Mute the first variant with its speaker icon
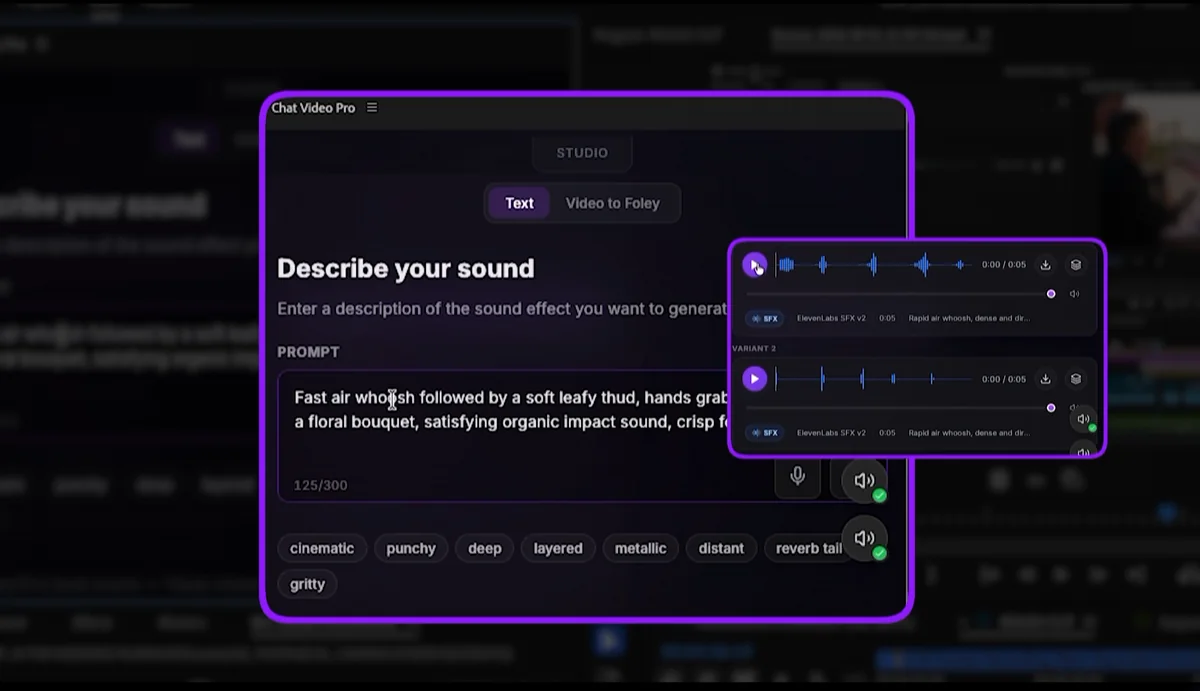Screen dimensions: 1200x691 1075,294
